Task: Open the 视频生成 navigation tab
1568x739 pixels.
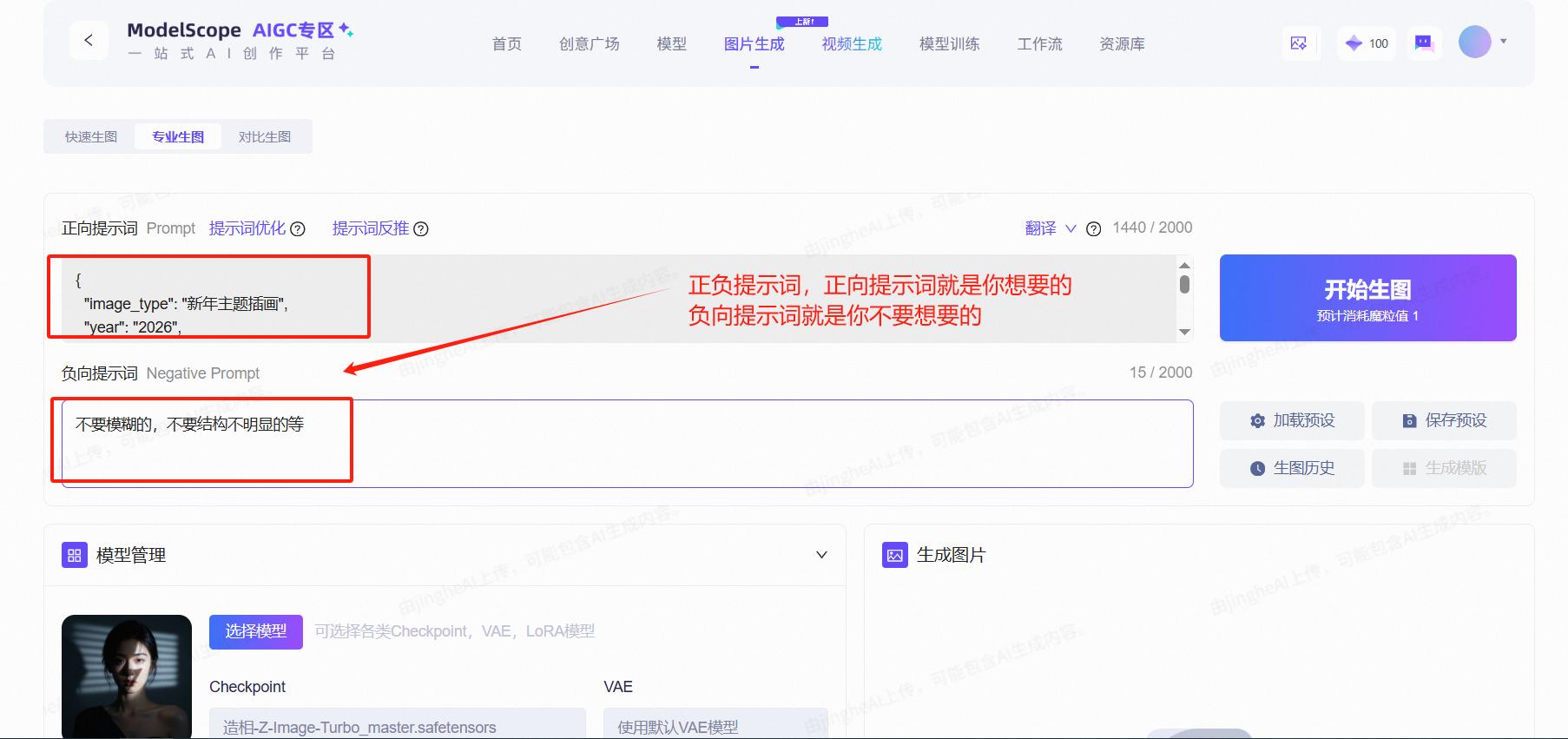Action: click(851, 44)
